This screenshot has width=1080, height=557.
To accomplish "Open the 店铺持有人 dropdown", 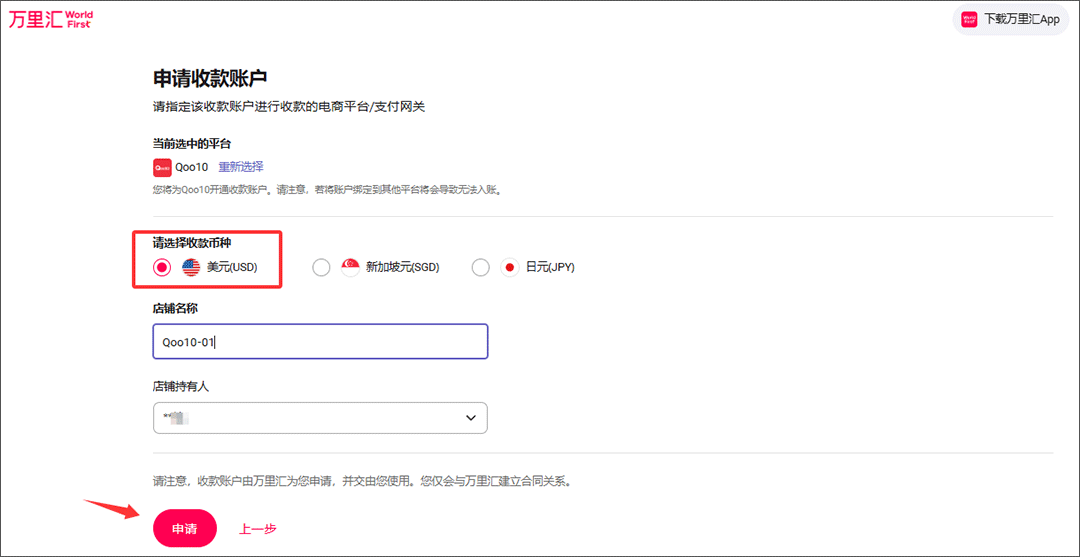I will pyautogui.click(x=319, y=418).
